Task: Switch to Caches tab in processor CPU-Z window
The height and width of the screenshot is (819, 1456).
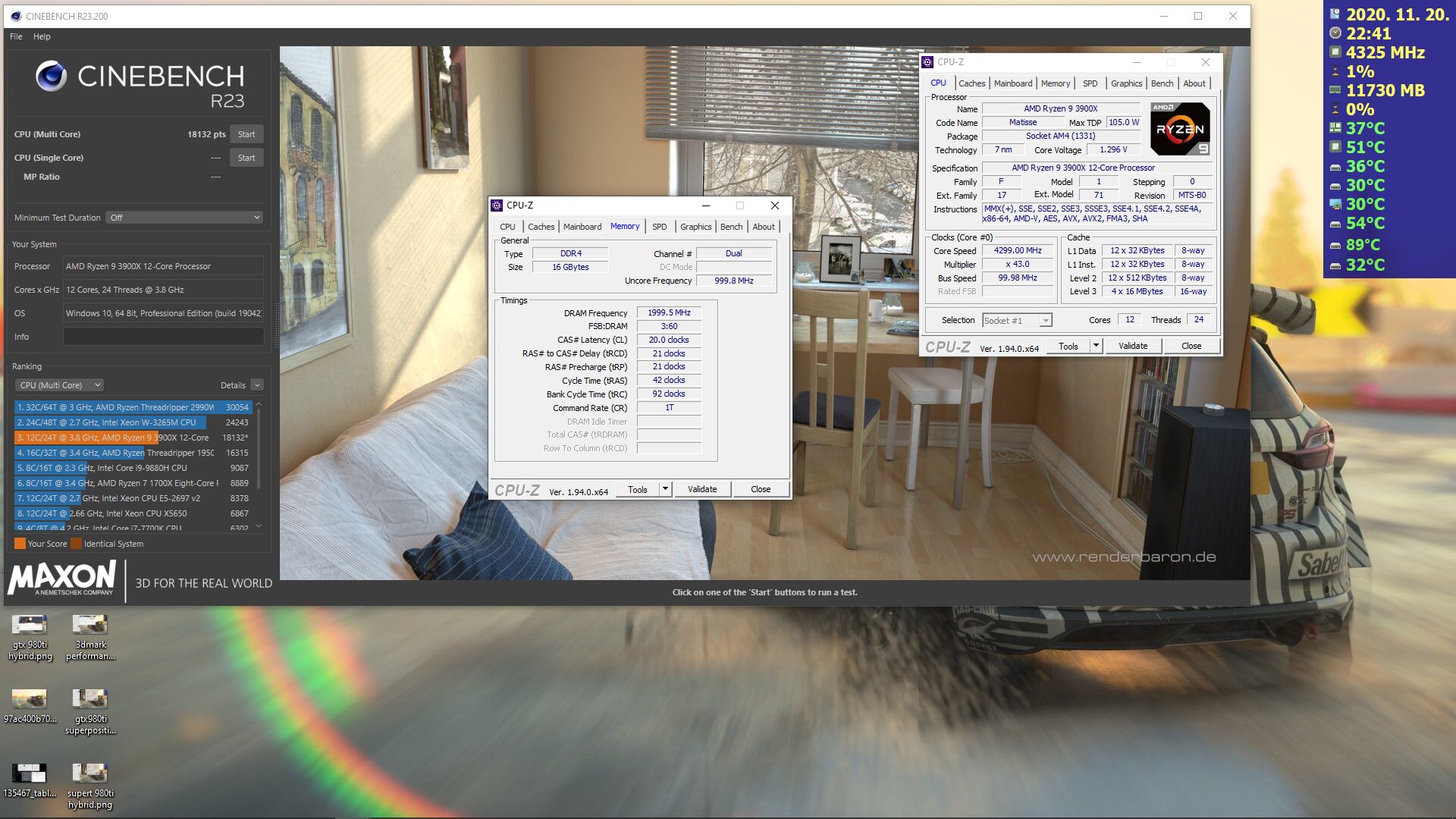Action: [x=971, y=83]
